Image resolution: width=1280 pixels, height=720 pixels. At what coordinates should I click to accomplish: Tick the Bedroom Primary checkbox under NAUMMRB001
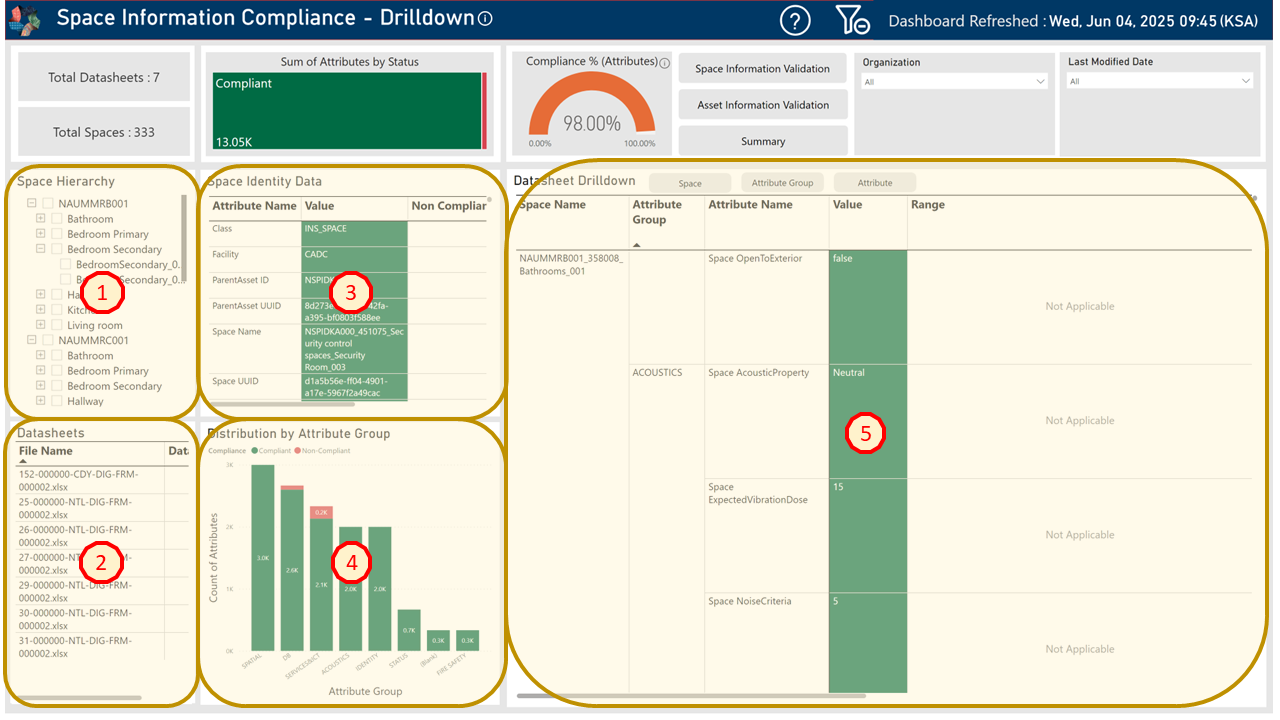click(x=57, y=234)
